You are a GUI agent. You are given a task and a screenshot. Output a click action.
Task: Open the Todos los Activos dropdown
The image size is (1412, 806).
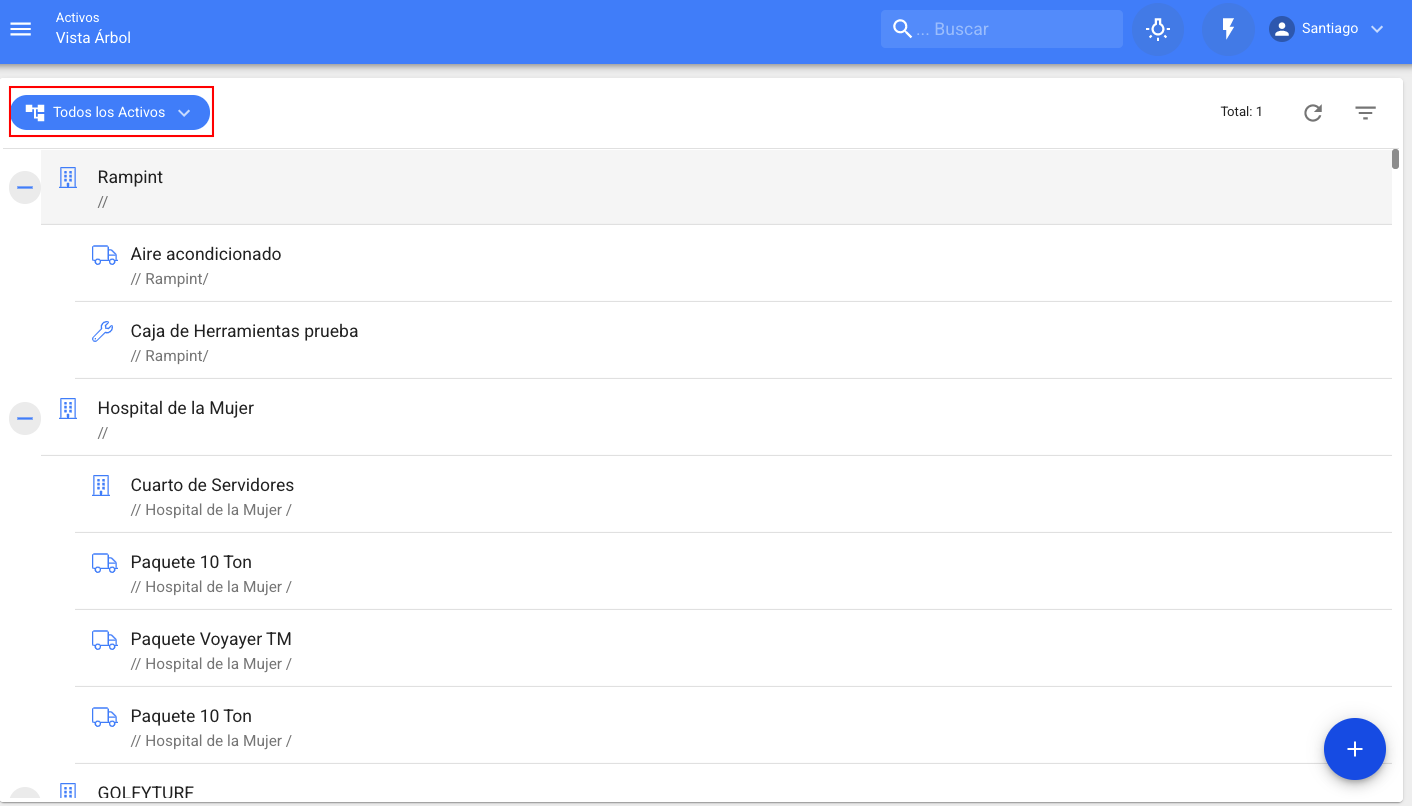[x=110, y=113]
